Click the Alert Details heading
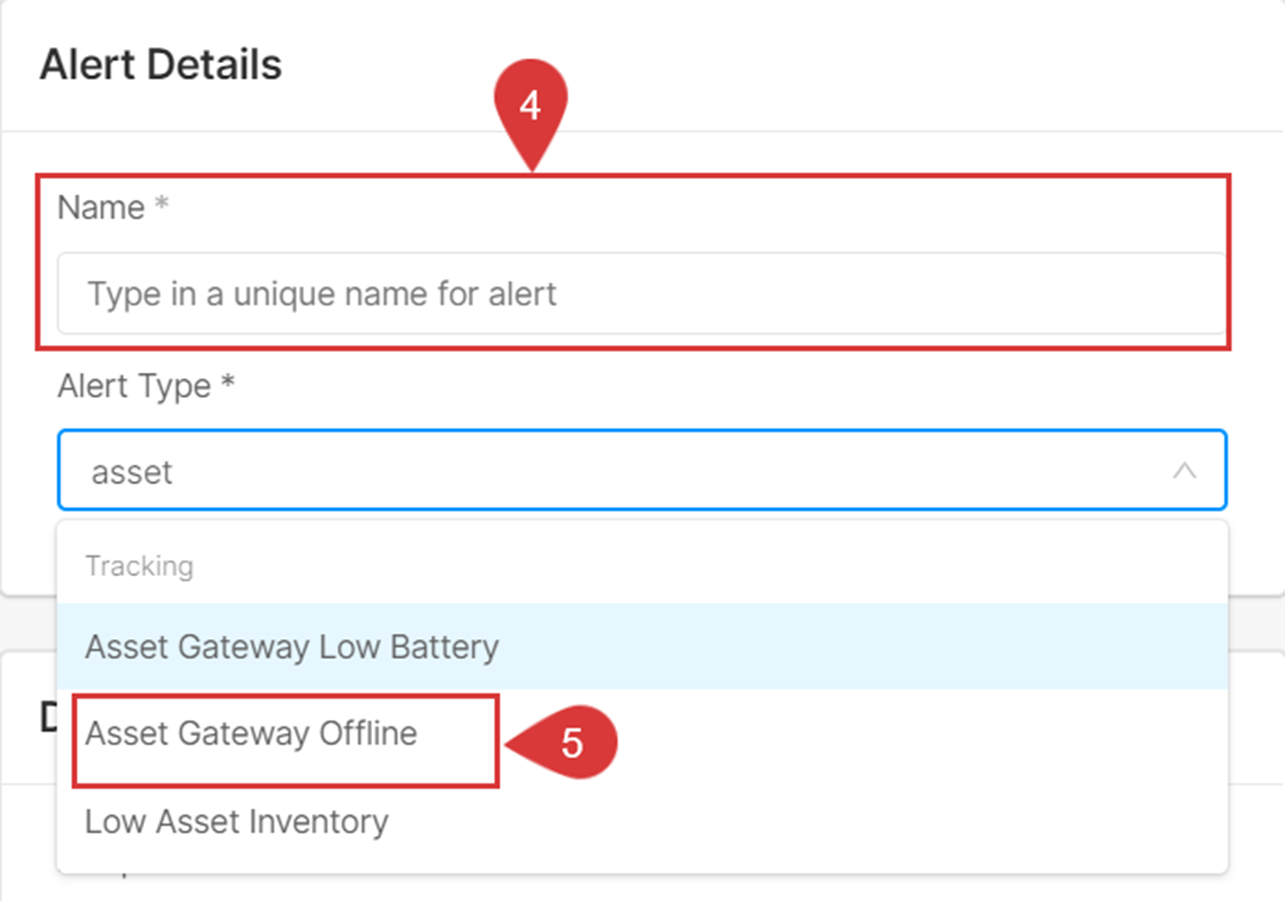 (161, 65)
